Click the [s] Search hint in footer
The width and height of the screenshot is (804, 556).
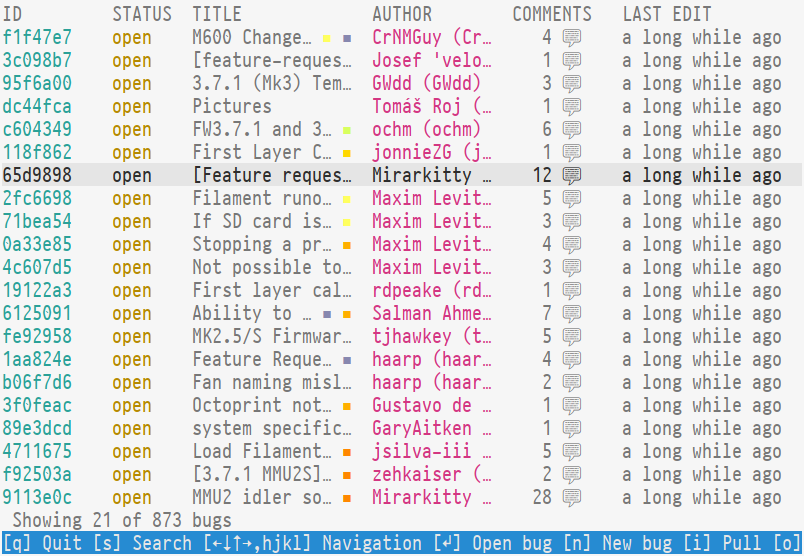click(x=143, y=543)
